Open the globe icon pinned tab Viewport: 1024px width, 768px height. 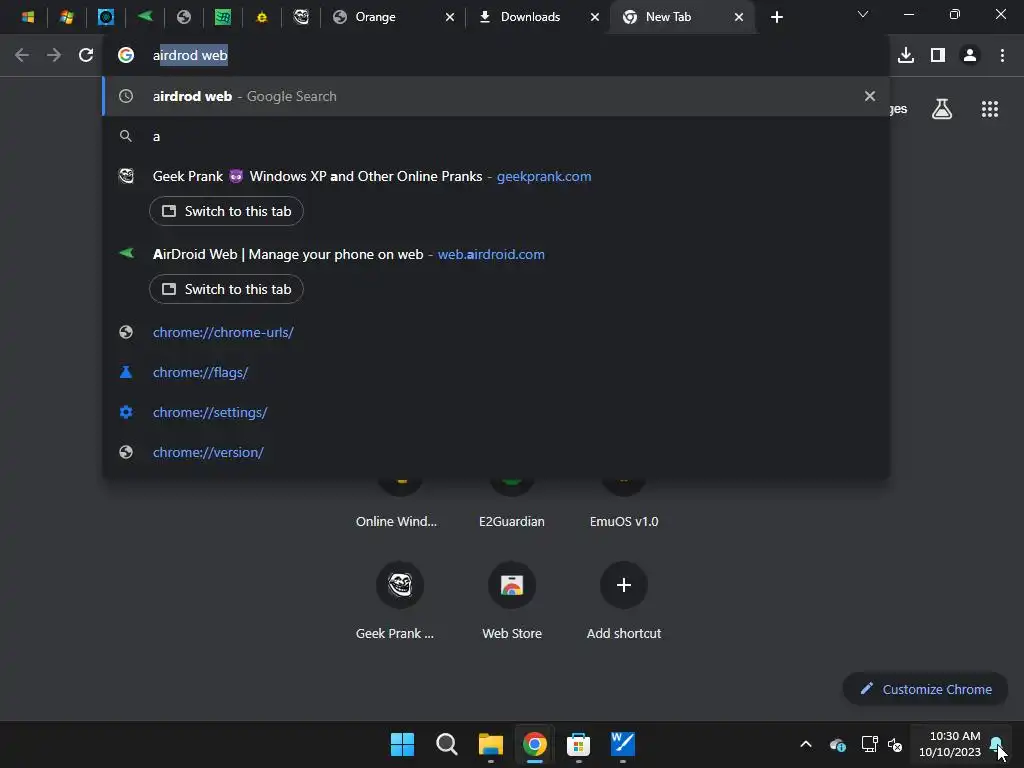coord(184,17)
